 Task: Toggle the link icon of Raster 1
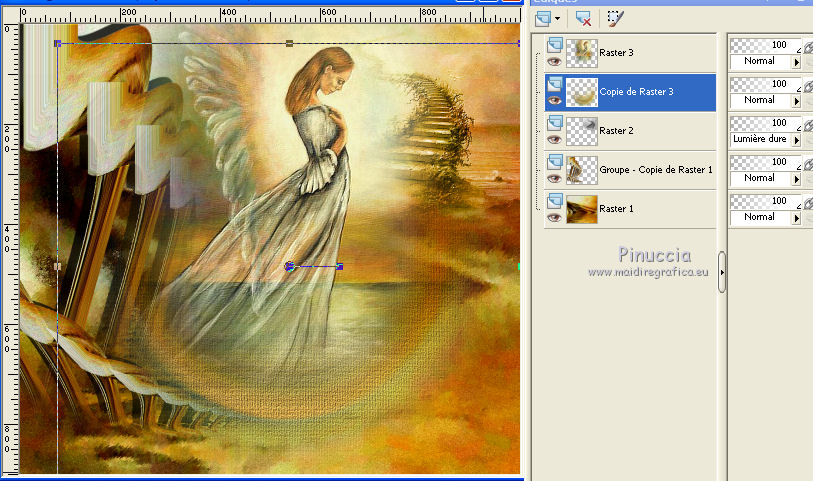click(x=808, y=202)
